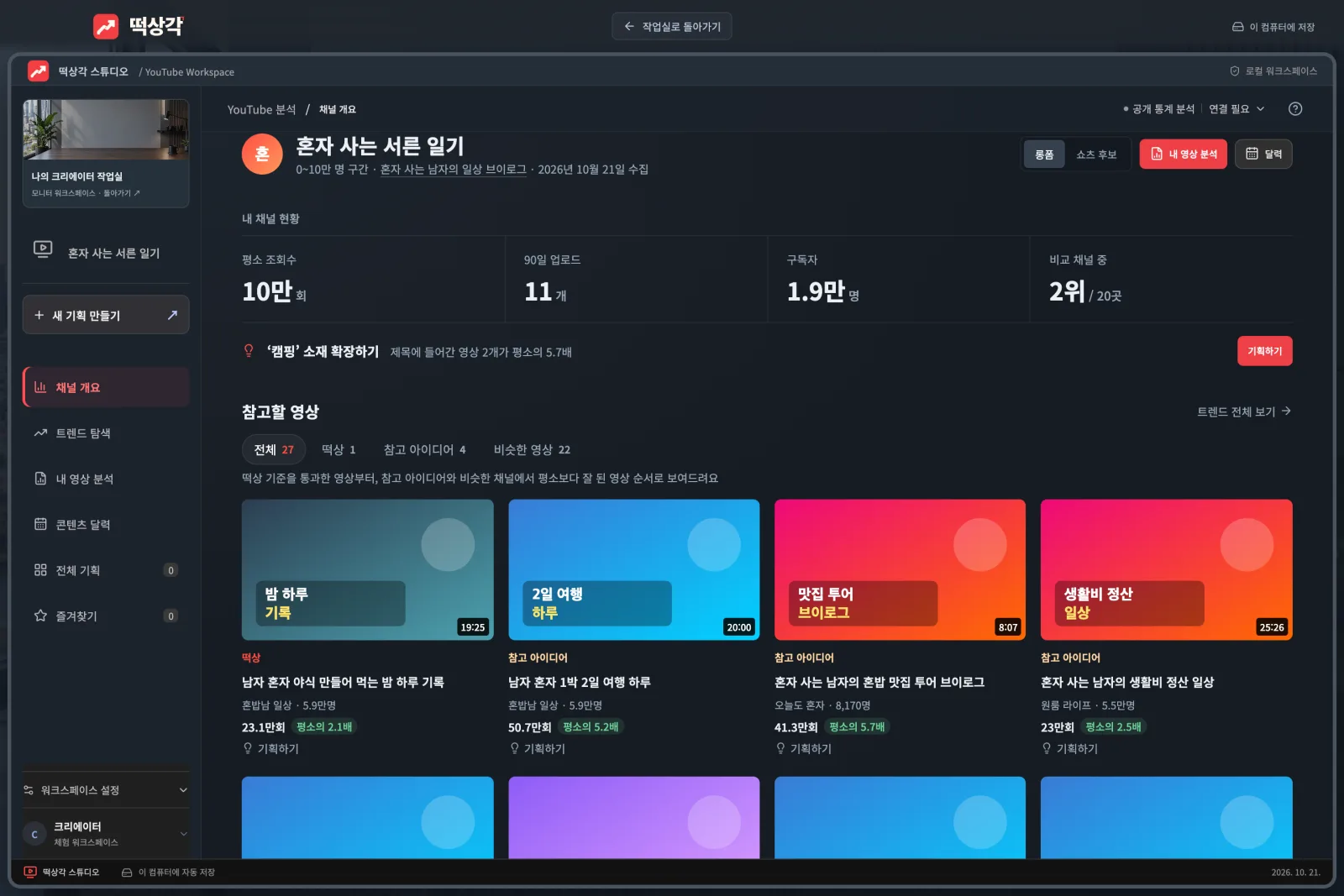Click the orange 혼 channel avatar

pyautogui.click(x=262, y=155)
